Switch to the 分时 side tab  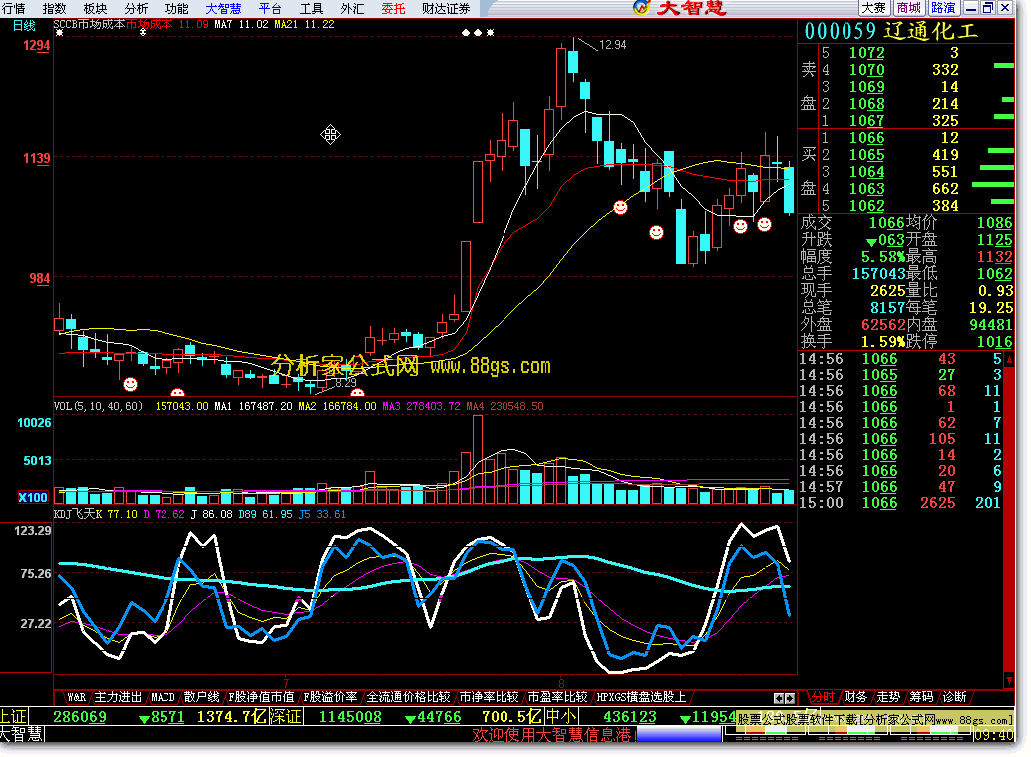(823, 697)
